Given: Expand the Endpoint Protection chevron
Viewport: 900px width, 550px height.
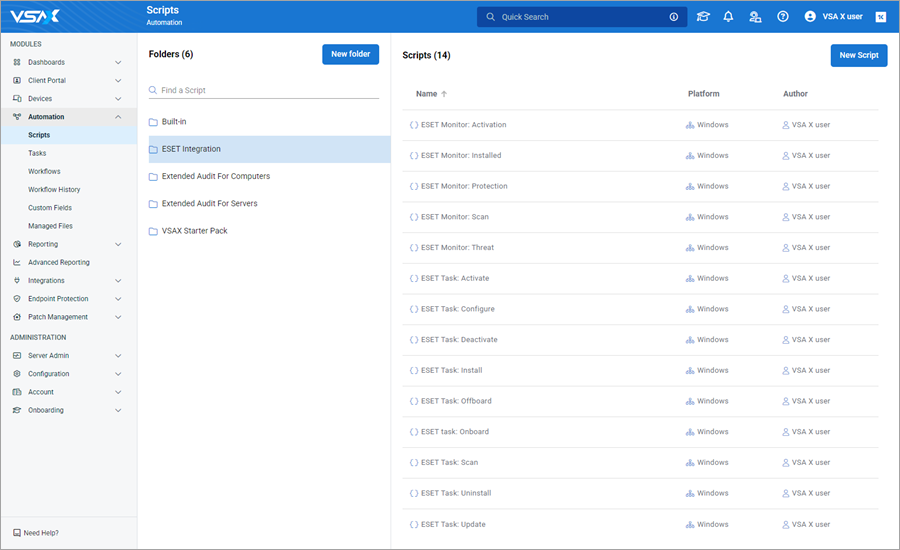Looking at the screenshot, I should click(x=118, y=299).
